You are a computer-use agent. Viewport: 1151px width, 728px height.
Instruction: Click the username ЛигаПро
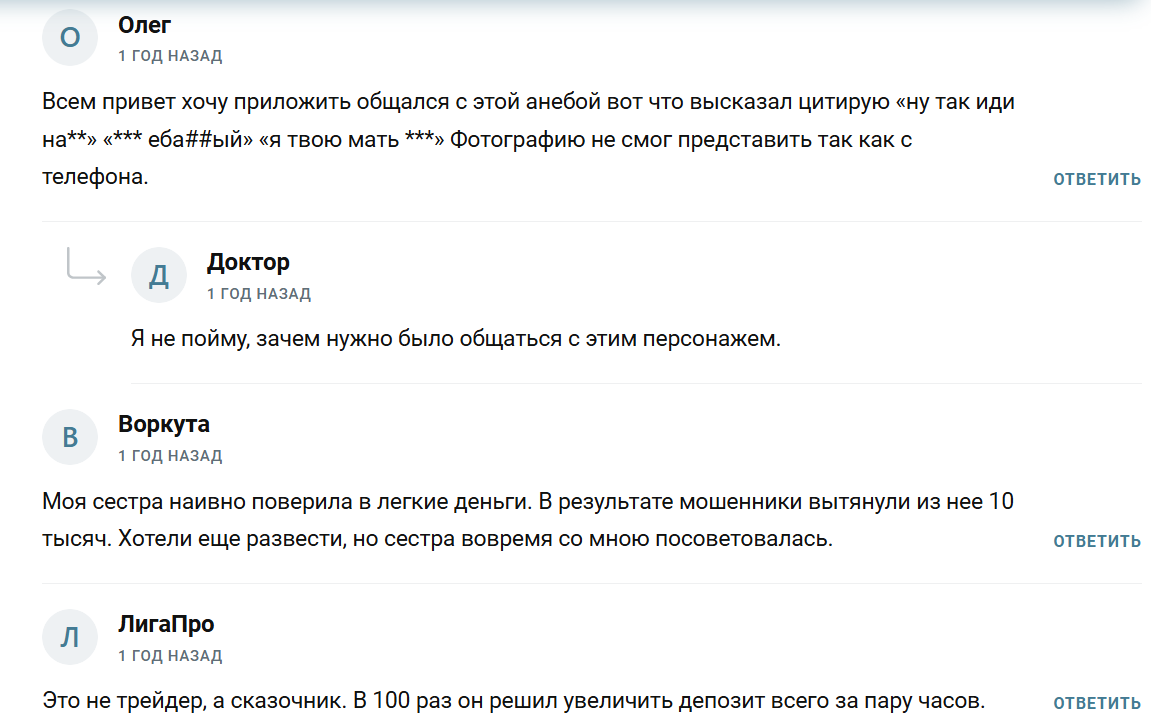pos(164,623)
